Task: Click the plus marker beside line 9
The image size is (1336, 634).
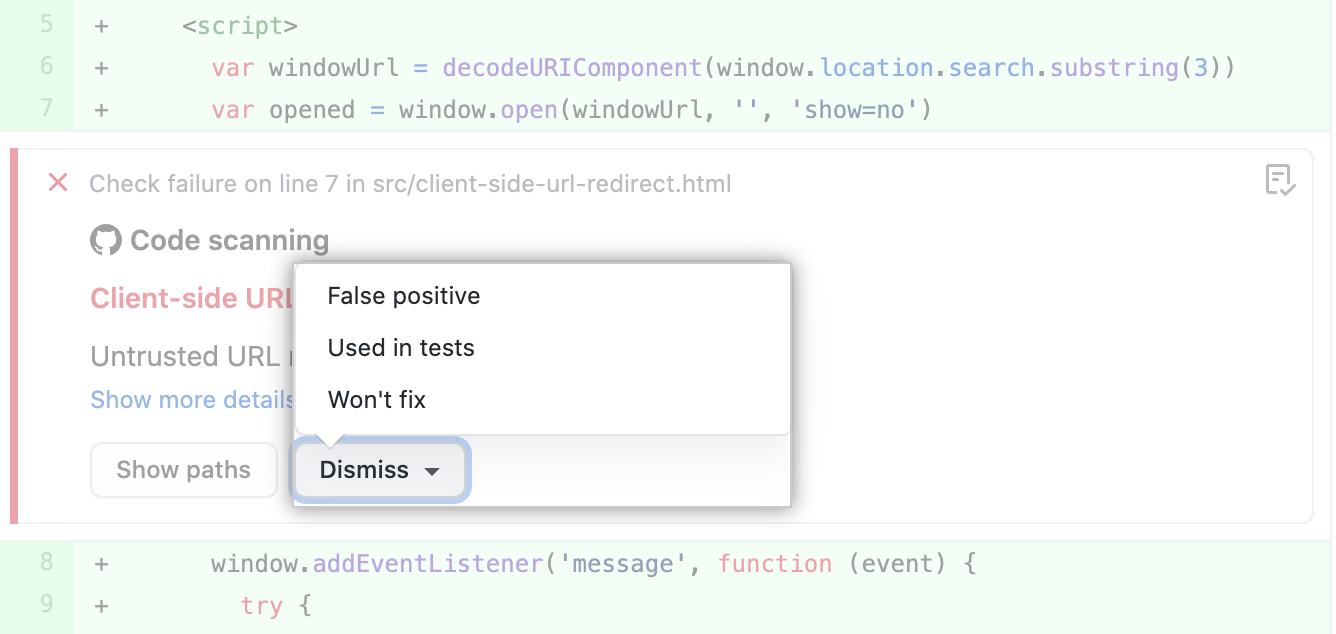Action: (x=100, y=605)
